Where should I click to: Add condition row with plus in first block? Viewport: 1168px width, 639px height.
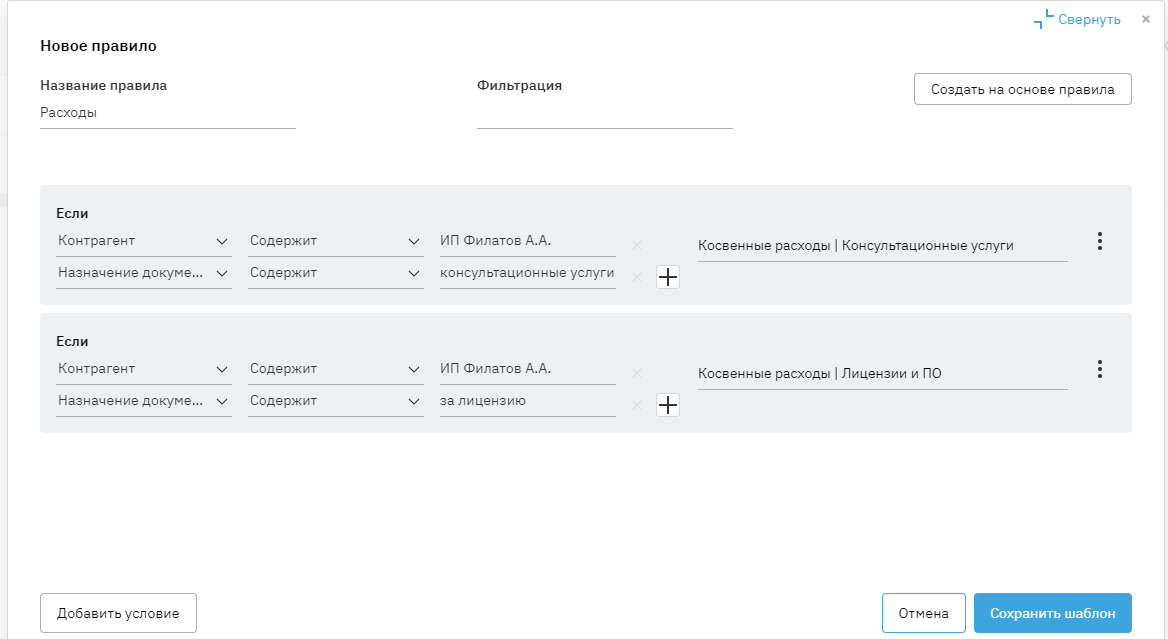(x=667, y=277)
